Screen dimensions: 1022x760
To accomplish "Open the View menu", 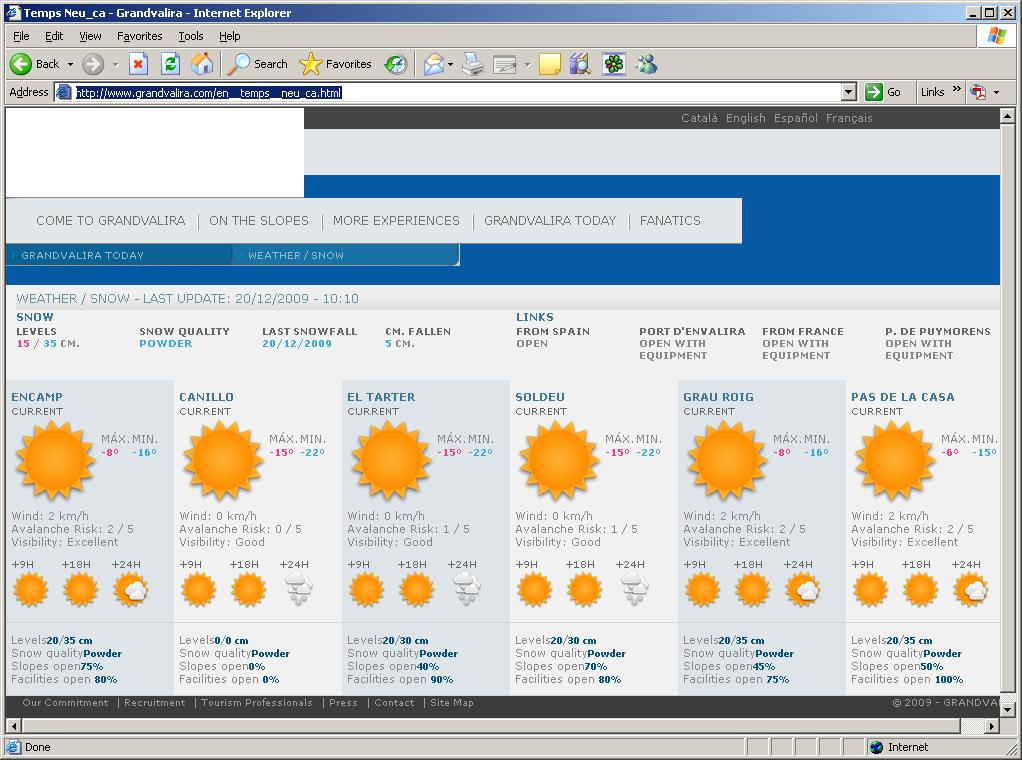I will pos(90,36).
